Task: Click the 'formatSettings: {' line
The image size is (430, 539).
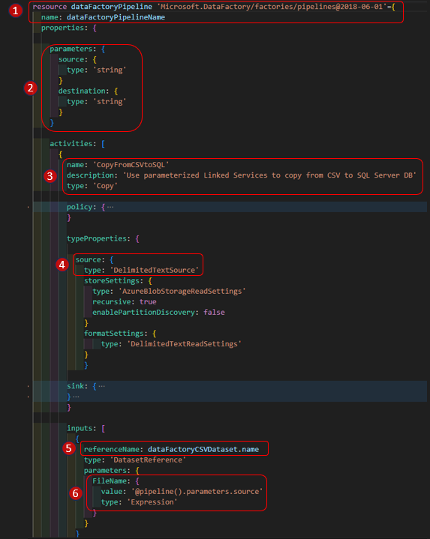Action: [120, 333]
